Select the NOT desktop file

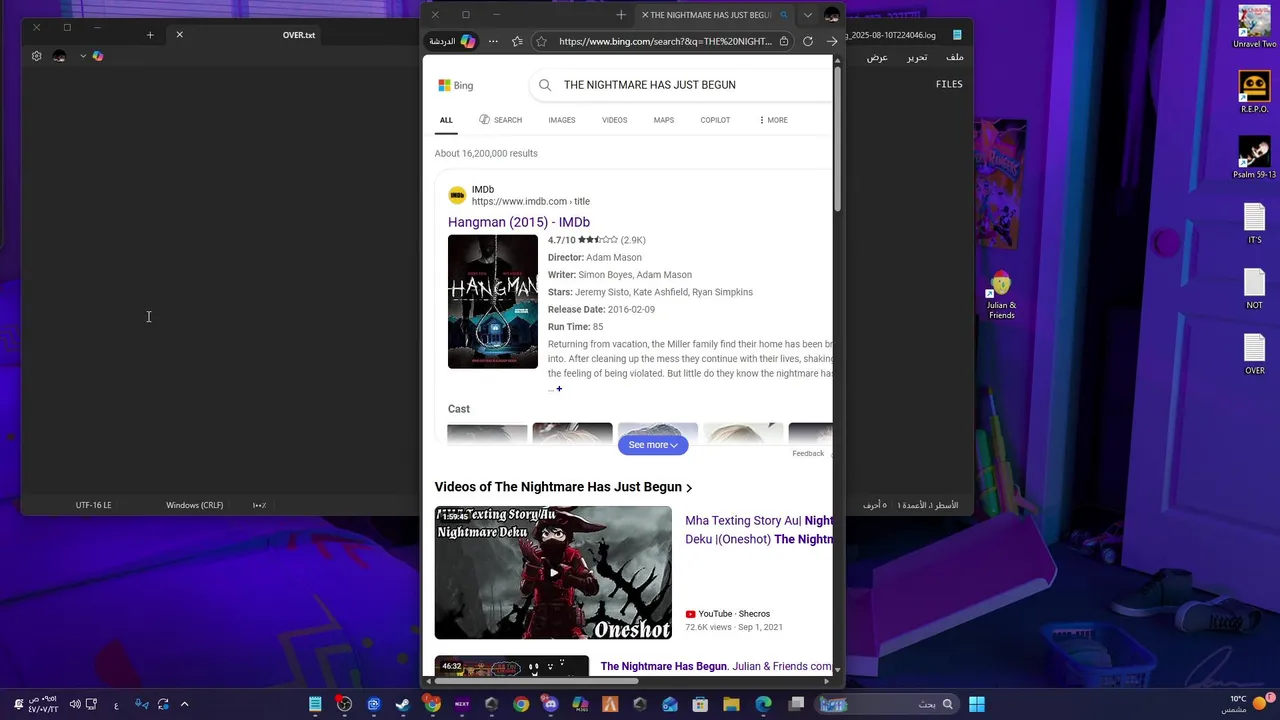[1254, 289]
